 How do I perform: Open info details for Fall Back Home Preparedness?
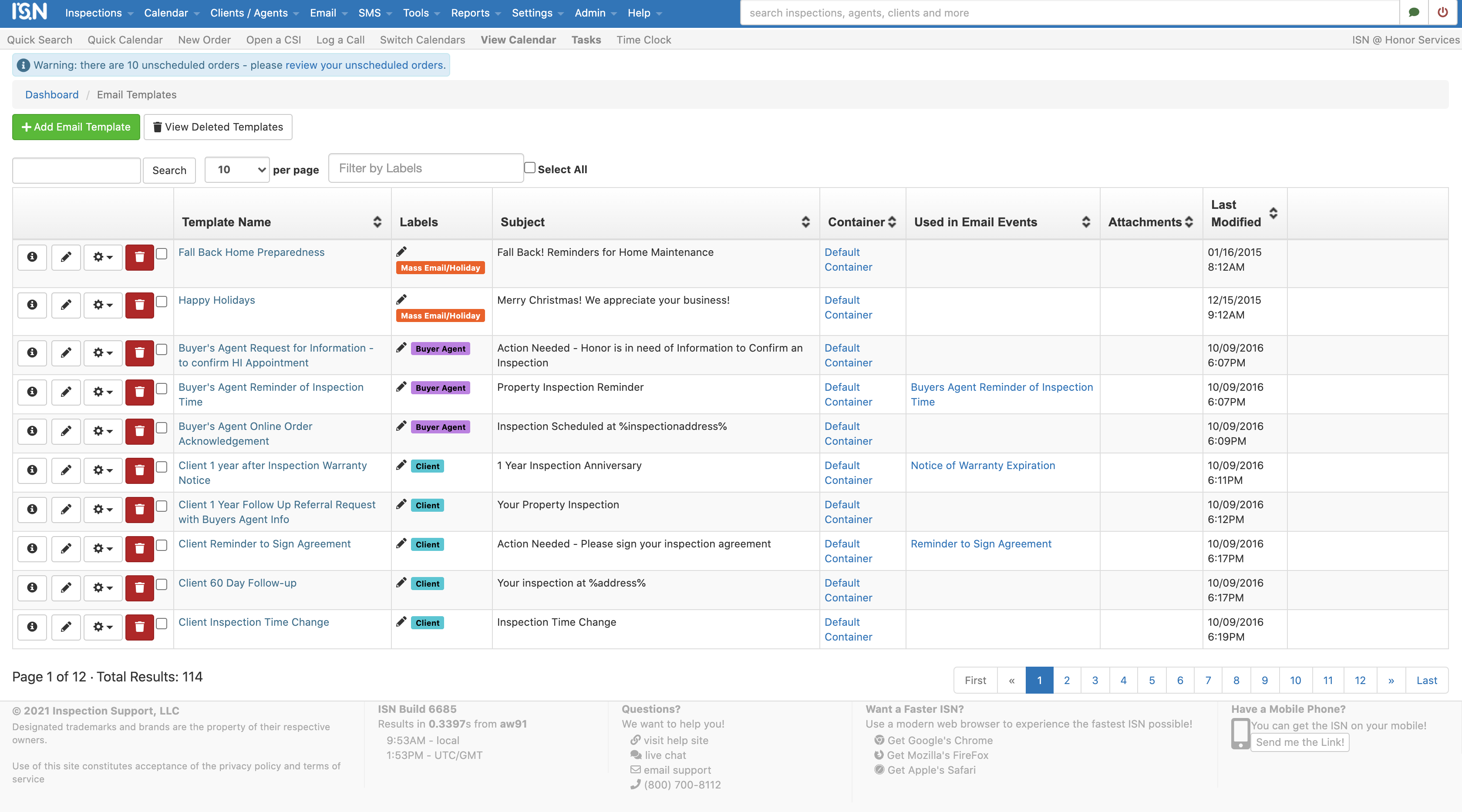coord(31,257)
